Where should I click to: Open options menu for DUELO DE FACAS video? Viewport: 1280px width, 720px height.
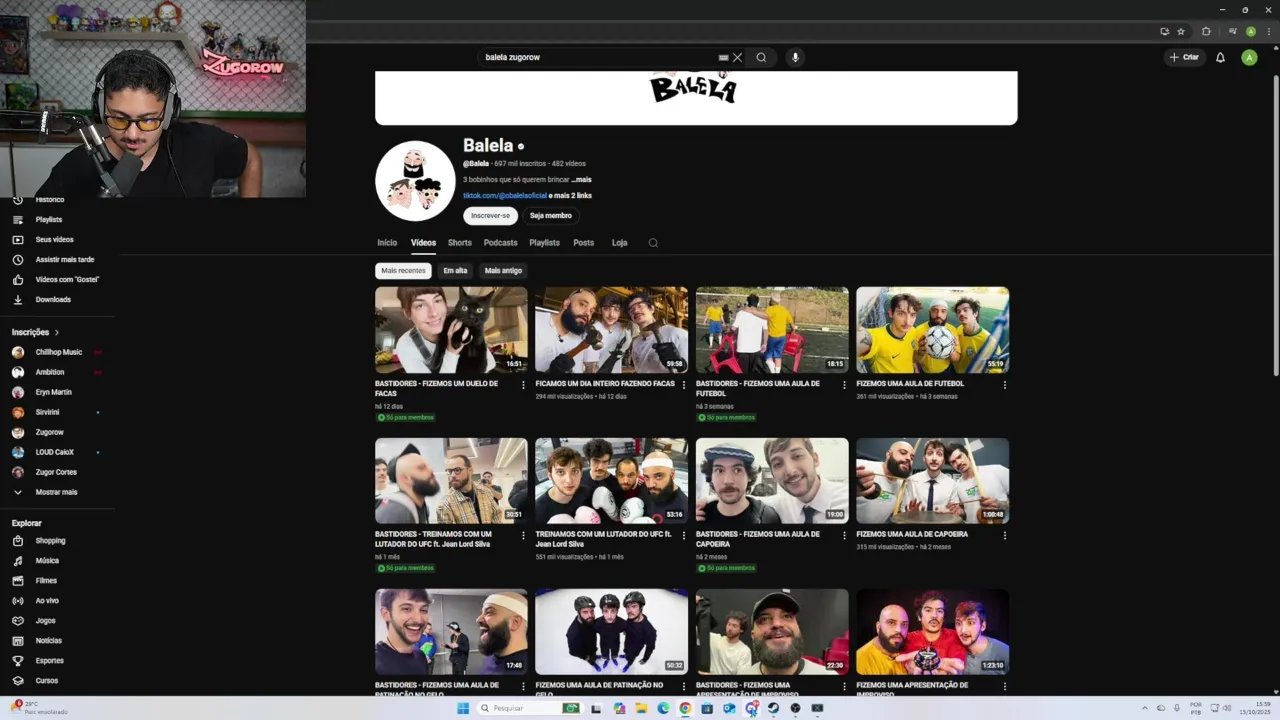pos(523,385)
